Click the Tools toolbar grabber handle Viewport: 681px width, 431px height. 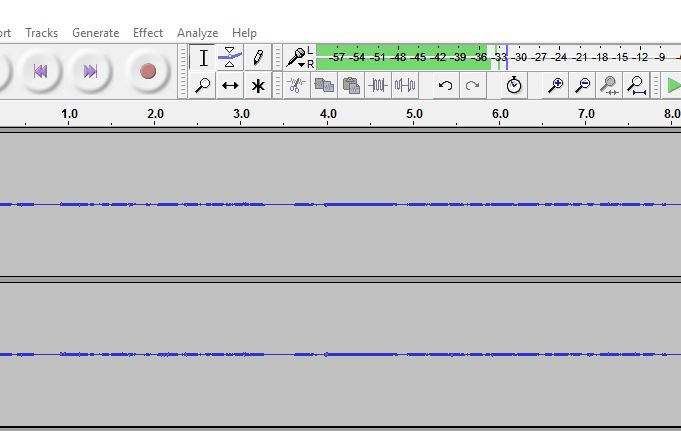(x=183, y=72)
